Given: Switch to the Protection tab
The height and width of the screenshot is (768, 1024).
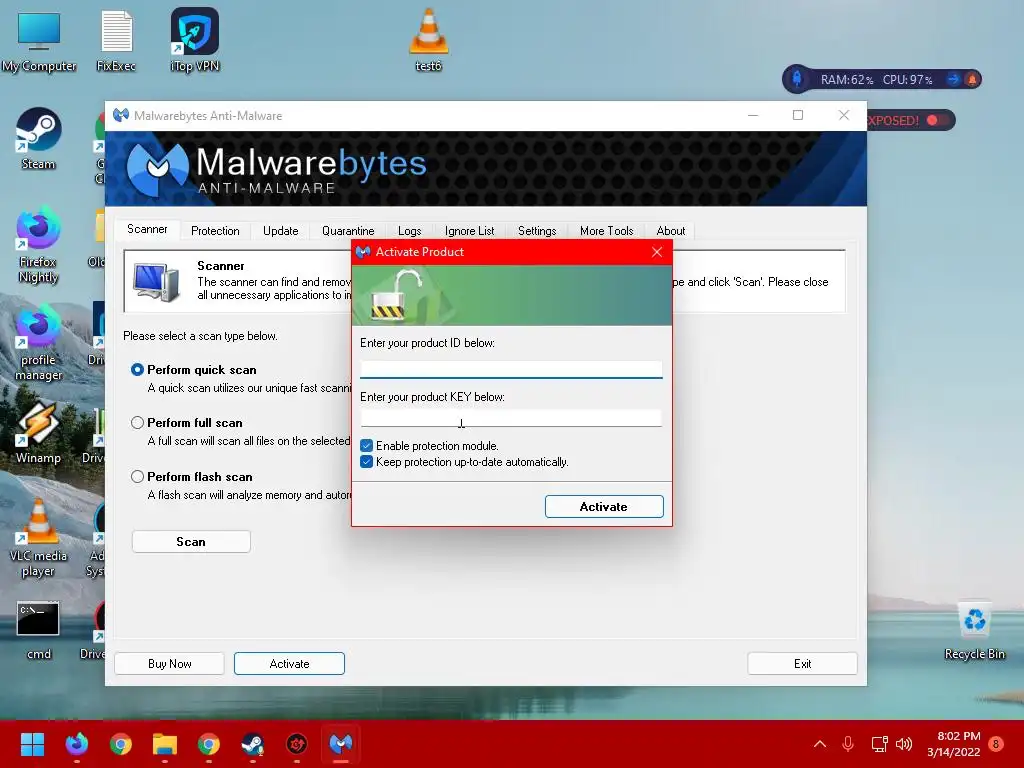Looking at the screenshot, I should [x=215, y=231].
